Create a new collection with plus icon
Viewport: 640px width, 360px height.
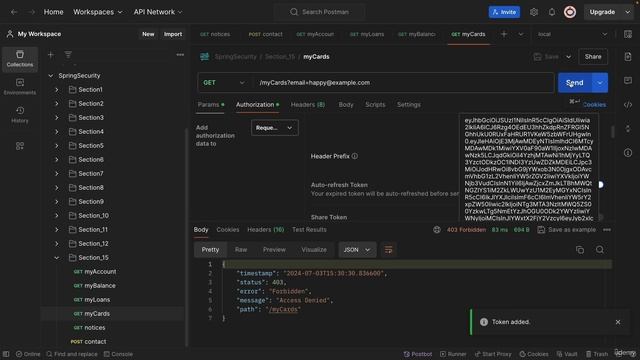pyautogui.click(x=51, y=54)
